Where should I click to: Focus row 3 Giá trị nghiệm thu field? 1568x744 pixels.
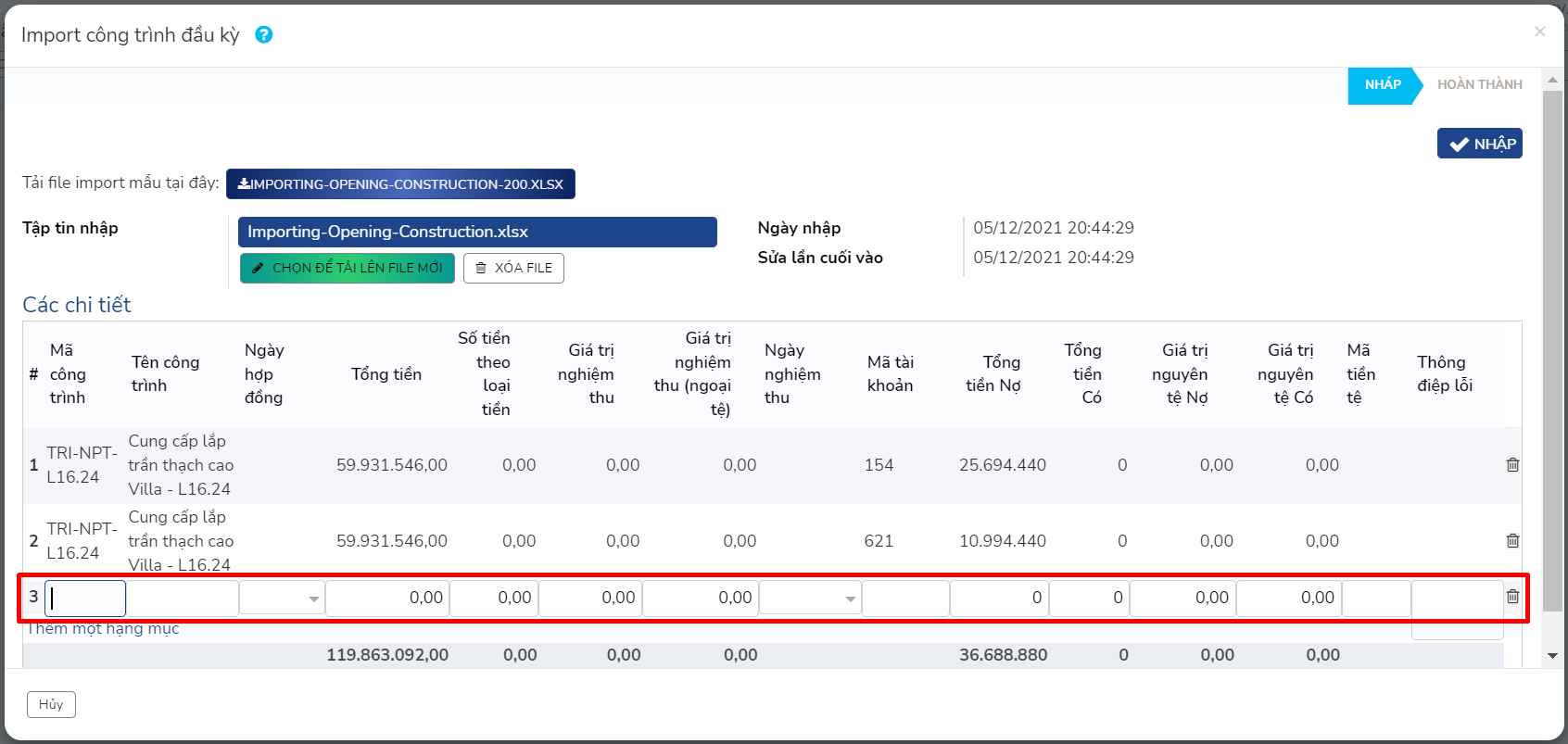590,599
